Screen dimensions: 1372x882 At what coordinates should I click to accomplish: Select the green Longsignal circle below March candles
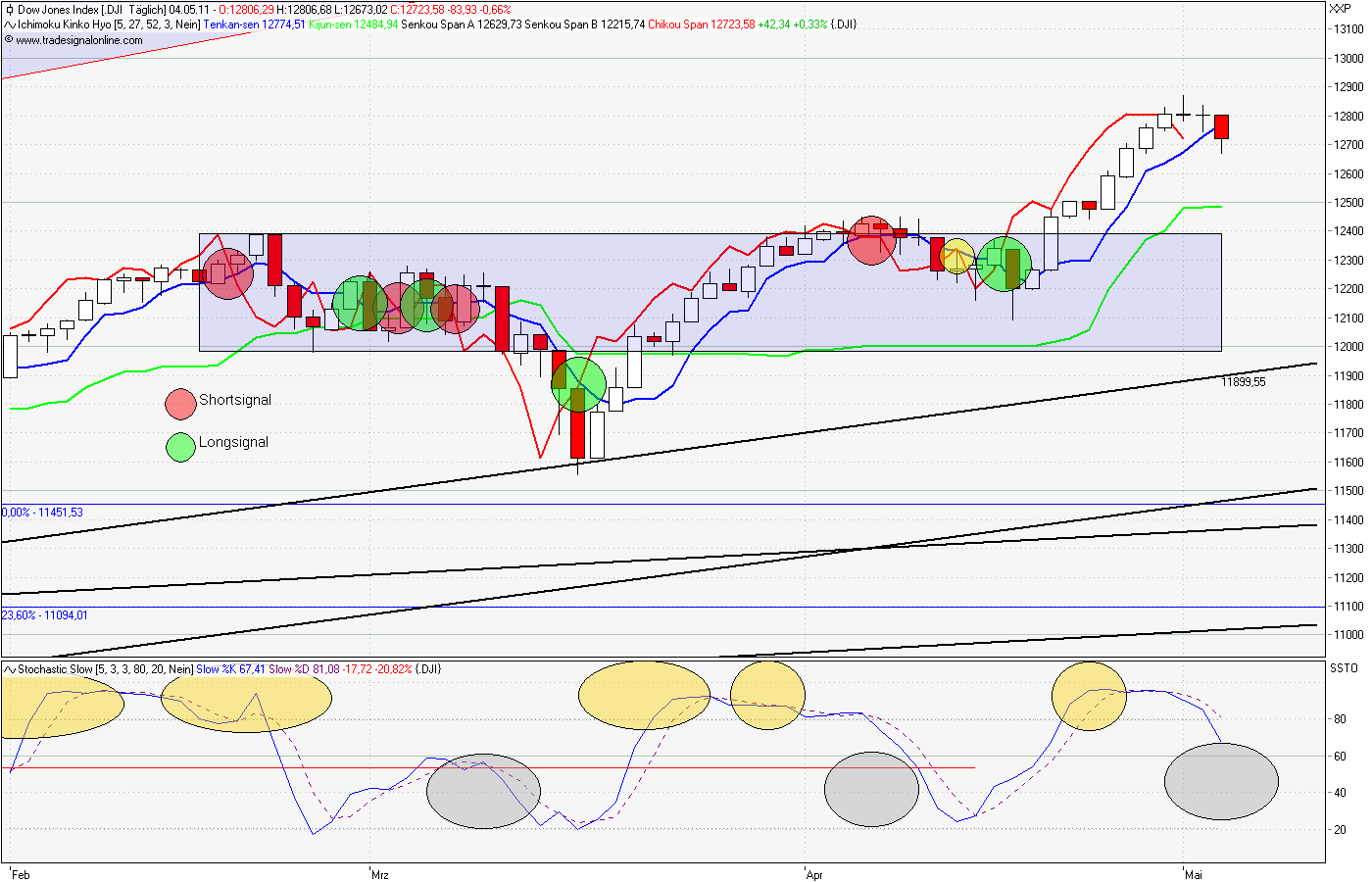[x=580, y=383]
